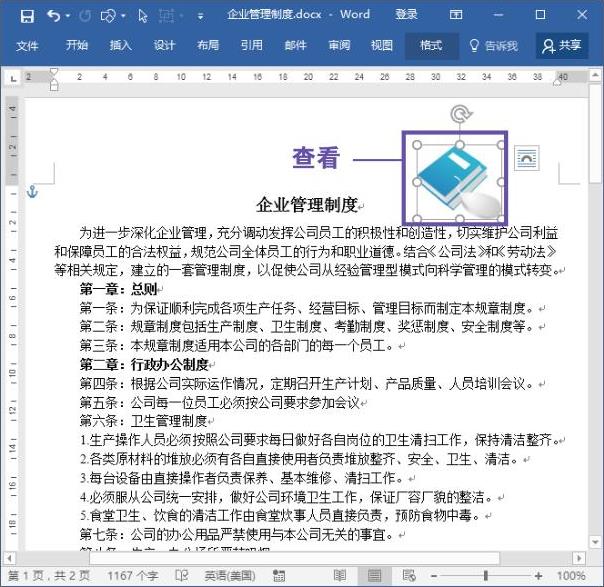Open the layout options button beside picture
Screen dimensions: 604x587
pyautogui.click(x=527, y=158)
